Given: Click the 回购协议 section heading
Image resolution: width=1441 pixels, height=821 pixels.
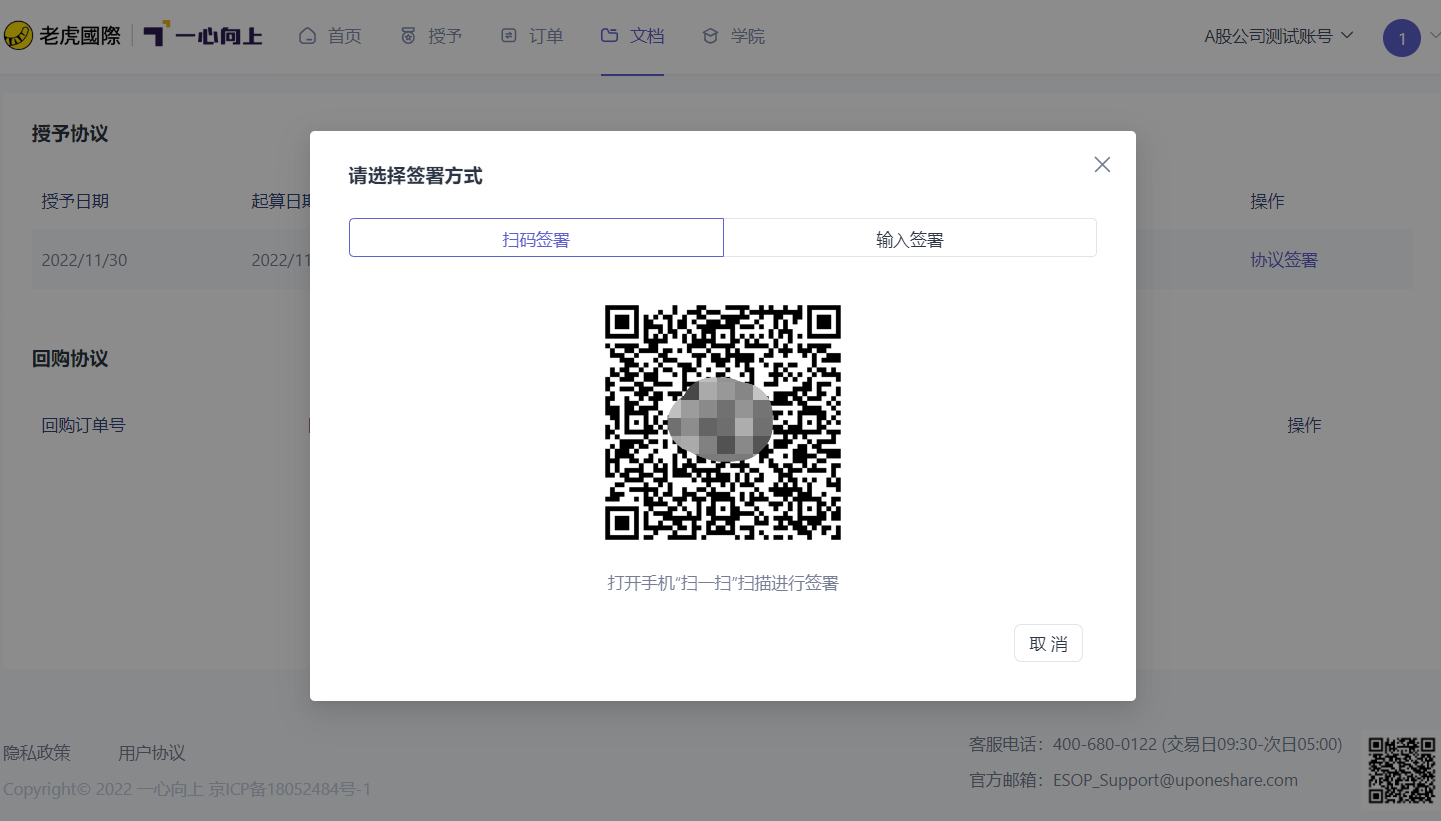Looking at the screenshot, I should point(70,358).
